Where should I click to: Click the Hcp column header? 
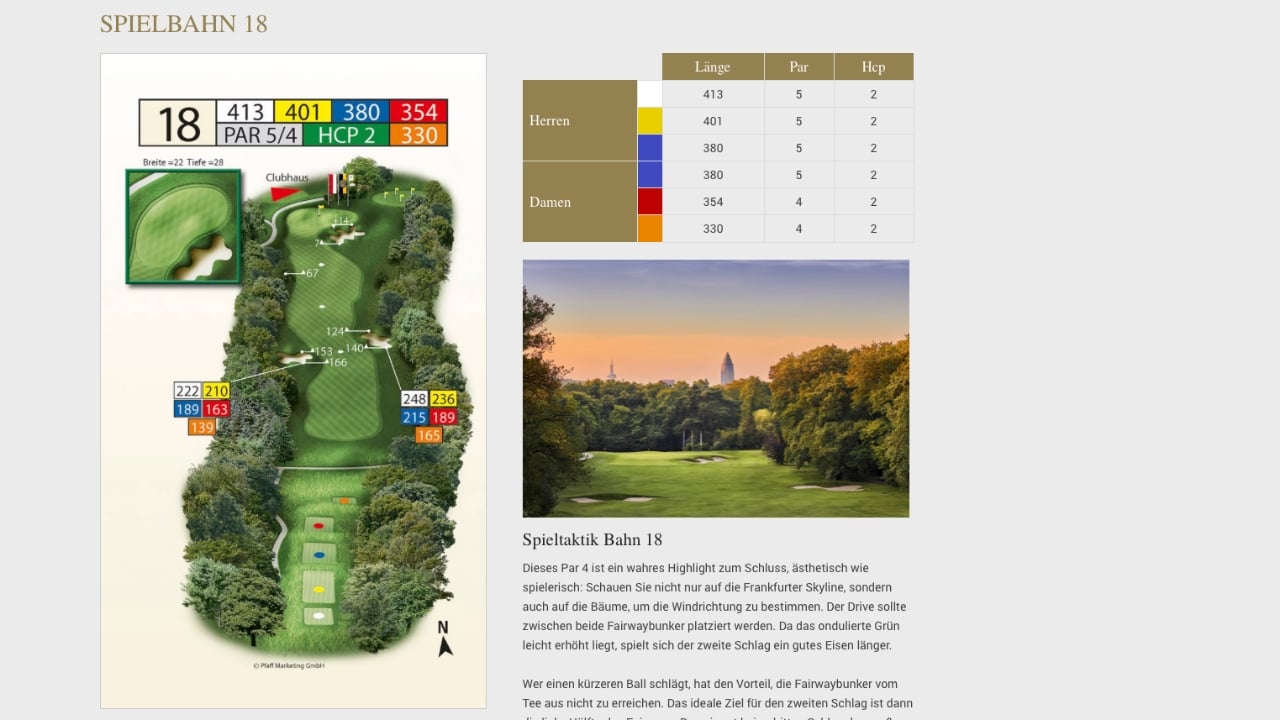tap(873, 67)
